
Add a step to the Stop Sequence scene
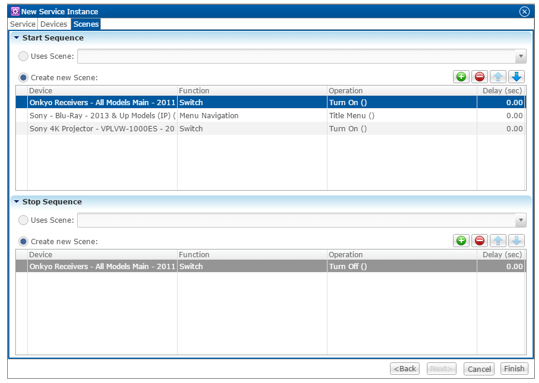[461, 241]
